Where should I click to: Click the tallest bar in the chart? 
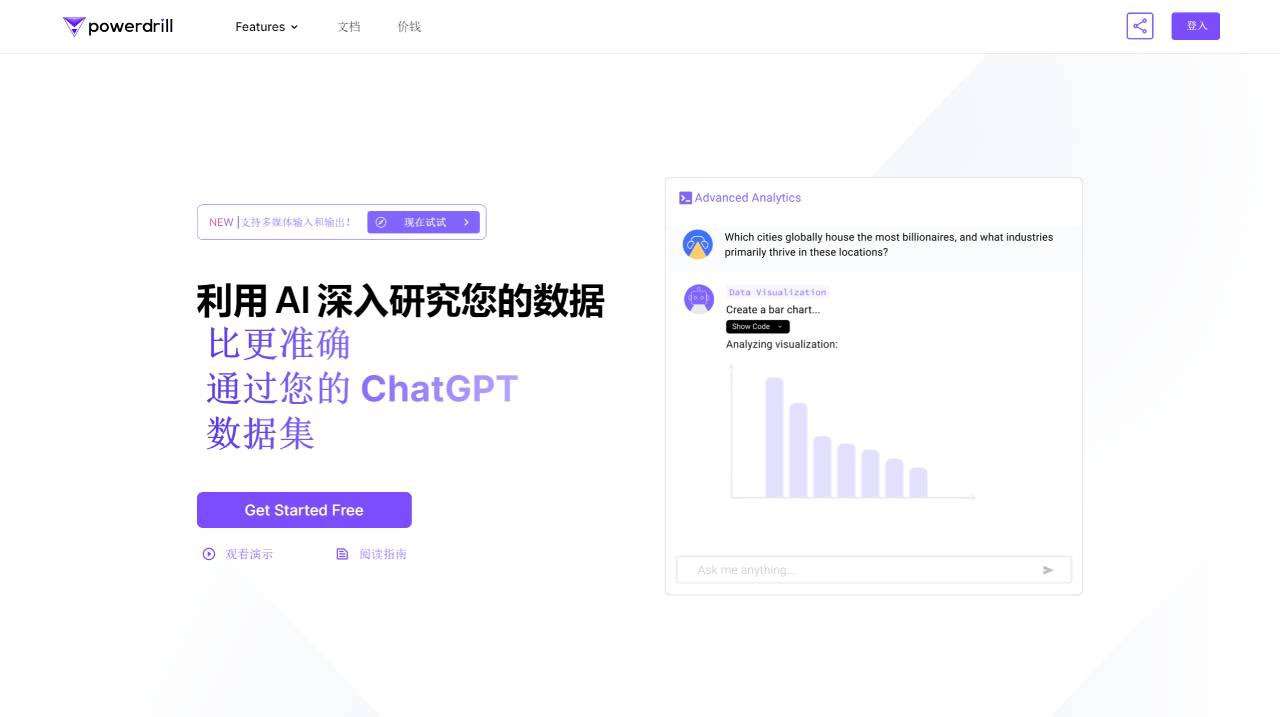[774, 437]
